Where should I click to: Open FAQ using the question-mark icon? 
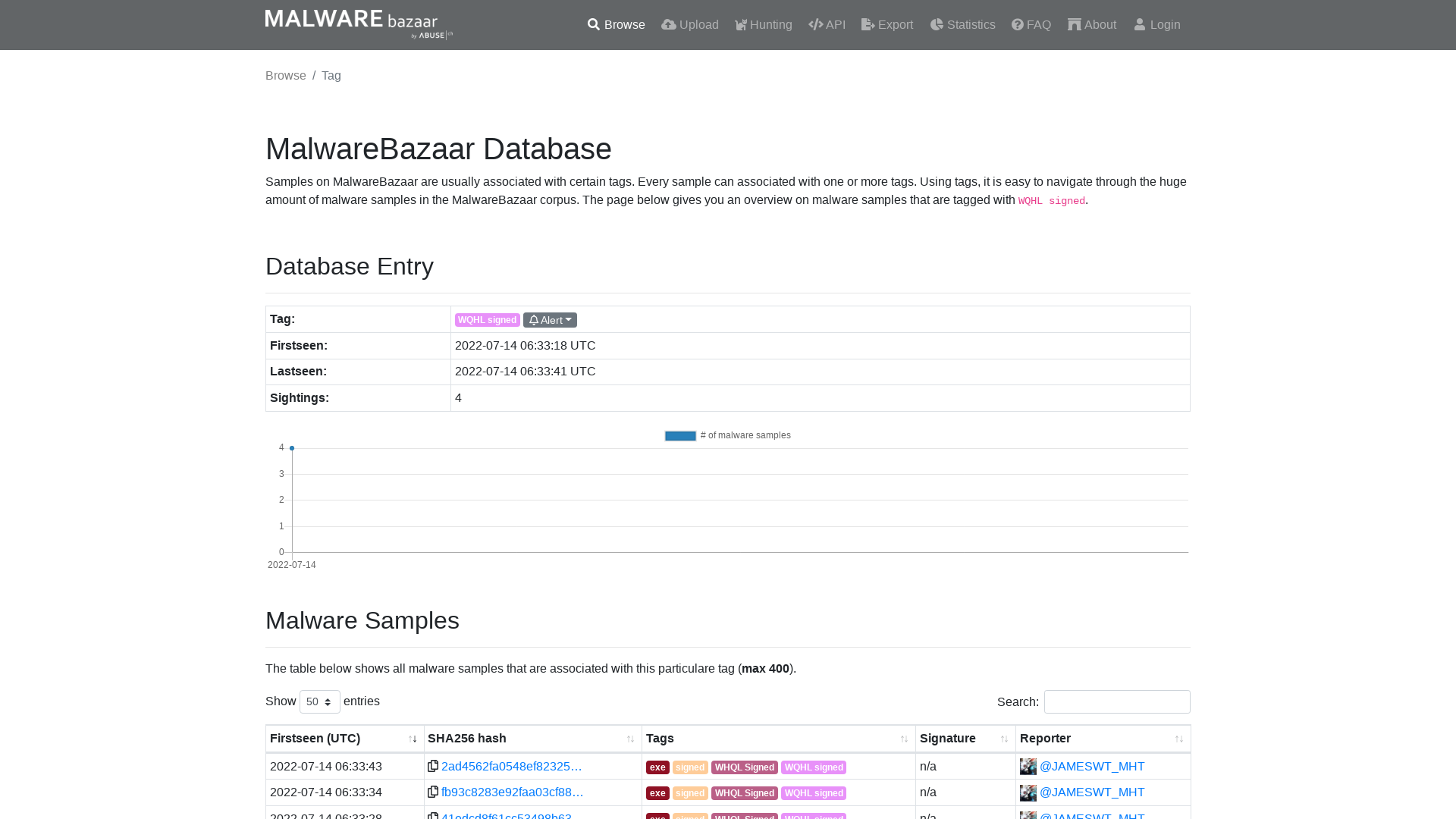tap(1016, 24)
